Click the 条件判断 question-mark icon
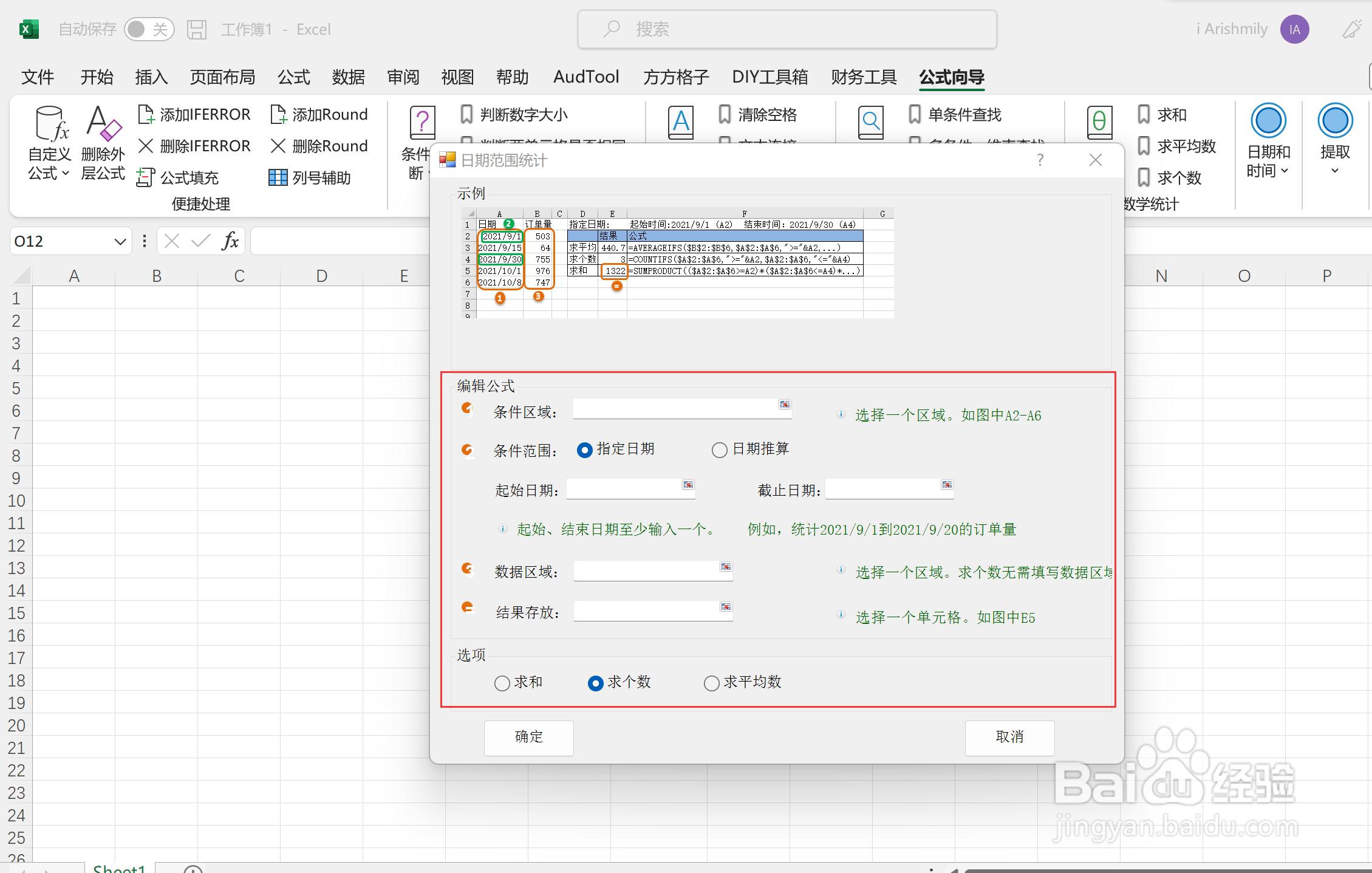1372x873 pixels. 422,122
